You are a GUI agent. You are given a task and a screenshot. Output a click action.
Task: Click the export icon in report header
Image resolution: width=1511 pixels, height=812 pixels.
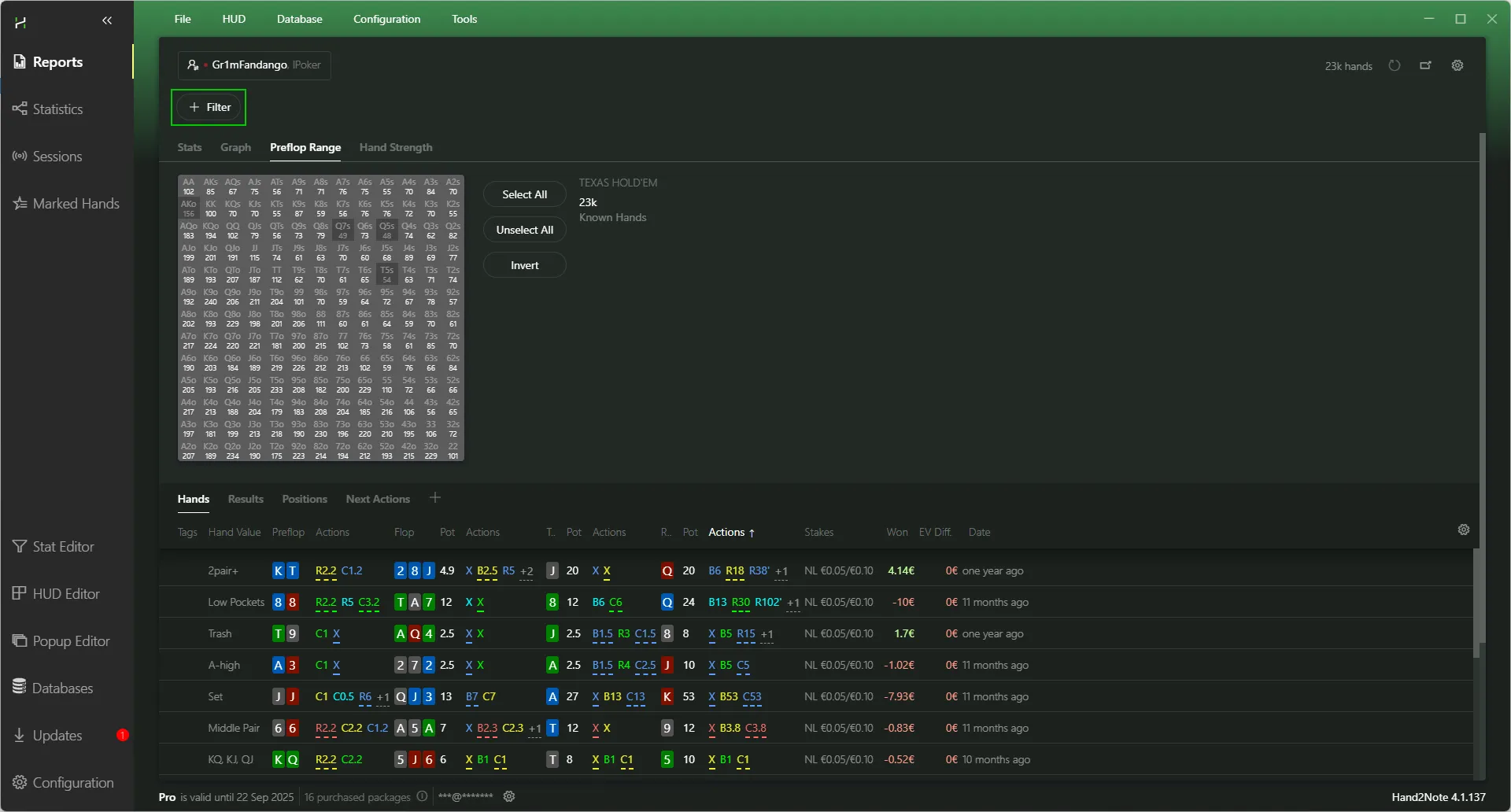click(1425, 65)
